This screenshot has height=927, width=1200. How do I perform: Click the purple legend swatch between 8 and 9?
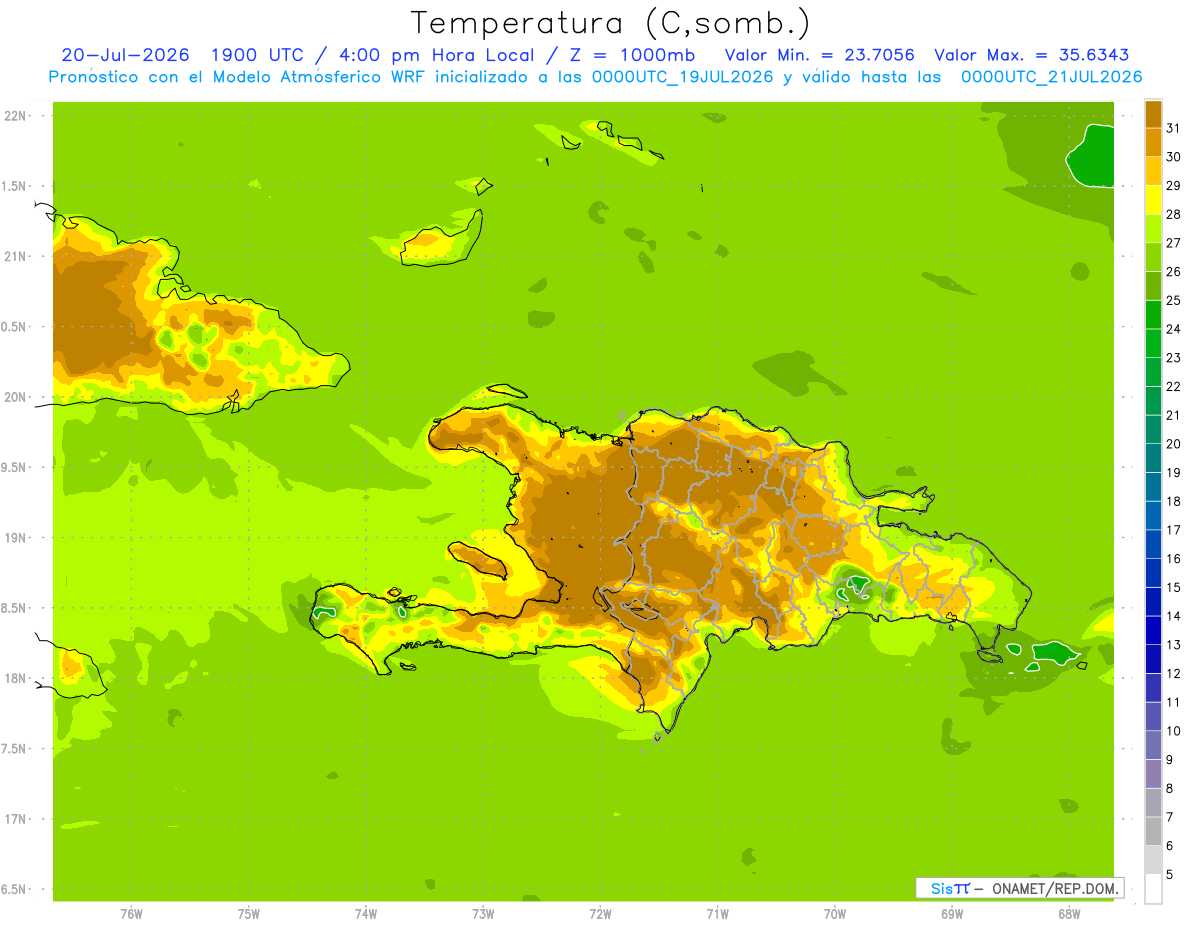1153,774
